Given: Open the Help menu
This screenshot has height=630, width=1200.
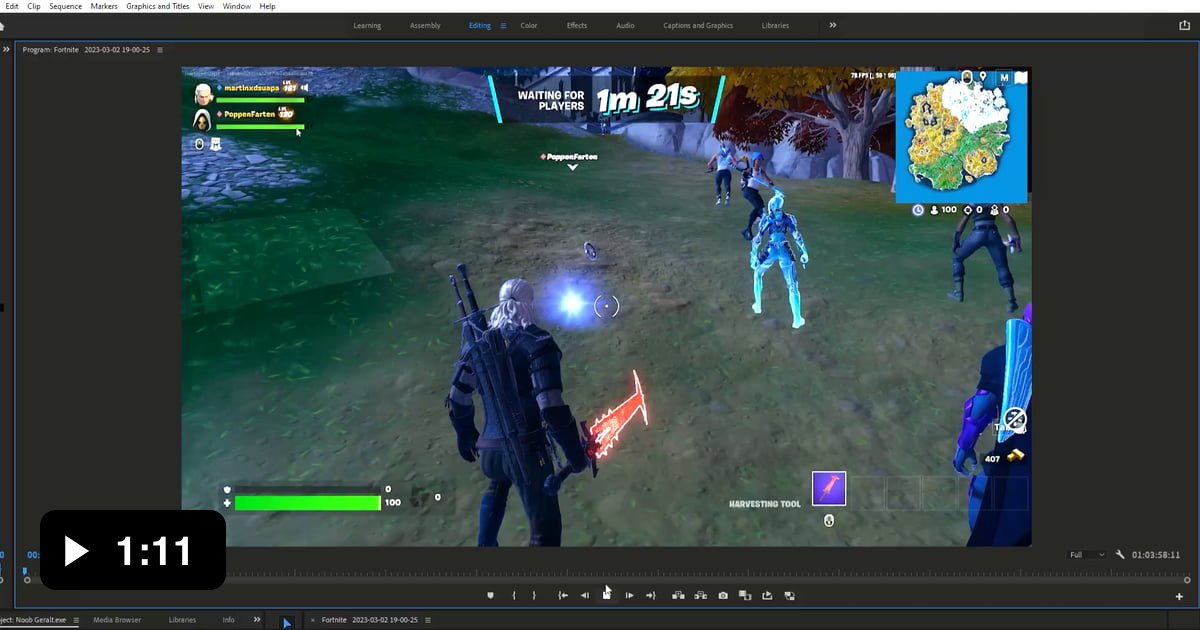Looking at the screenshot, I should point(267,6).
